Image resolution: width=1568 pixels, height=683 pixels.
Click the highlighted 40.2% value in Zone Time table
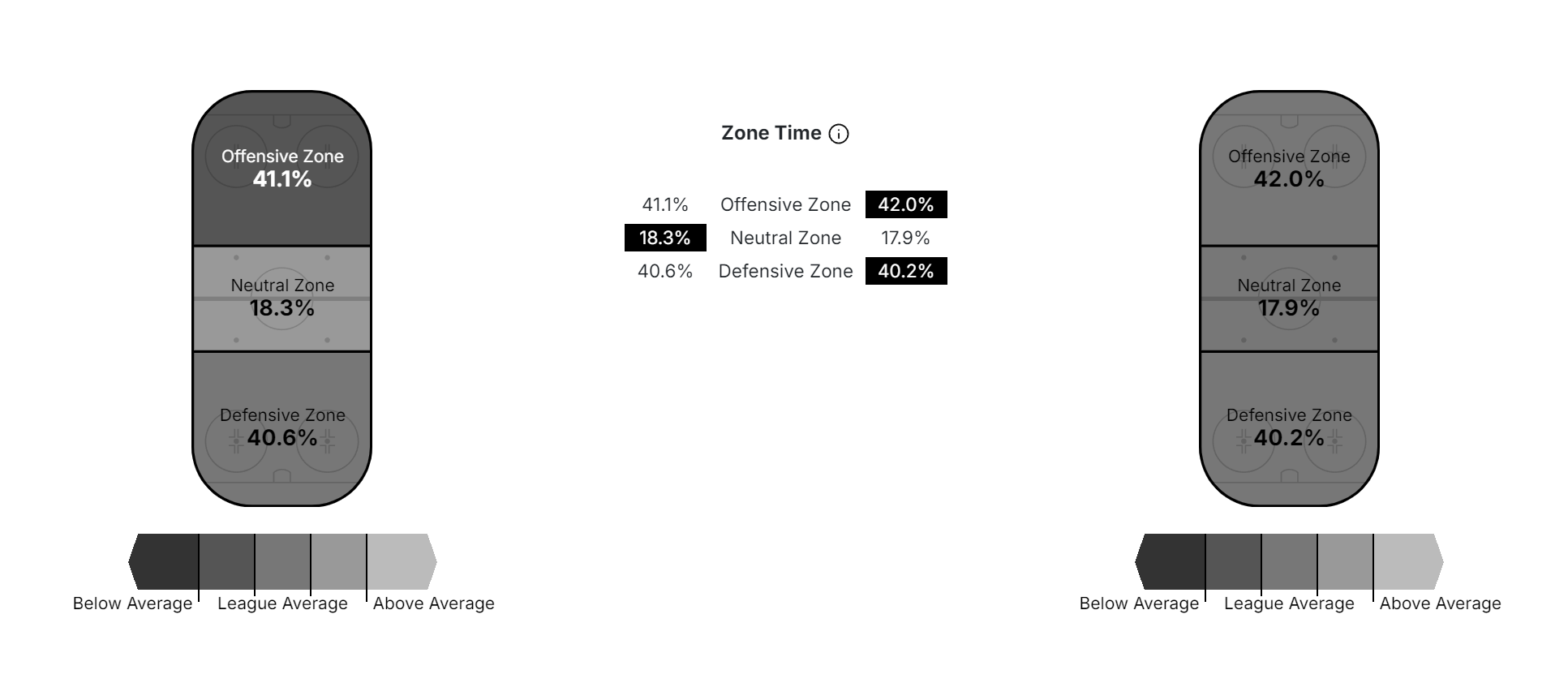(x=906, y=271)
